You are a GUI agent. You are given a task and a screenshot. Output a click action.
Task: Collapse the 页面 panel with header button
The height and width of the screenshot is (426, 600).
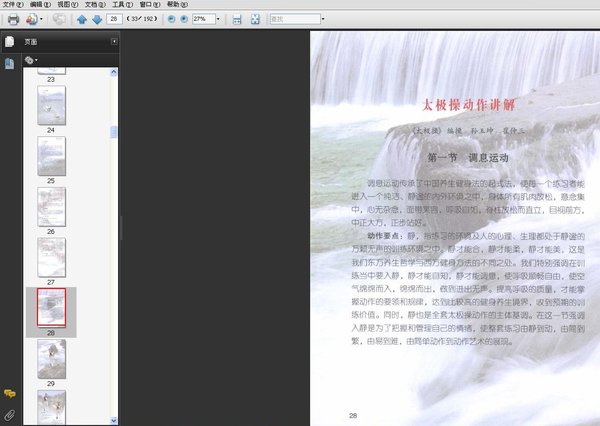pos(114,41)
